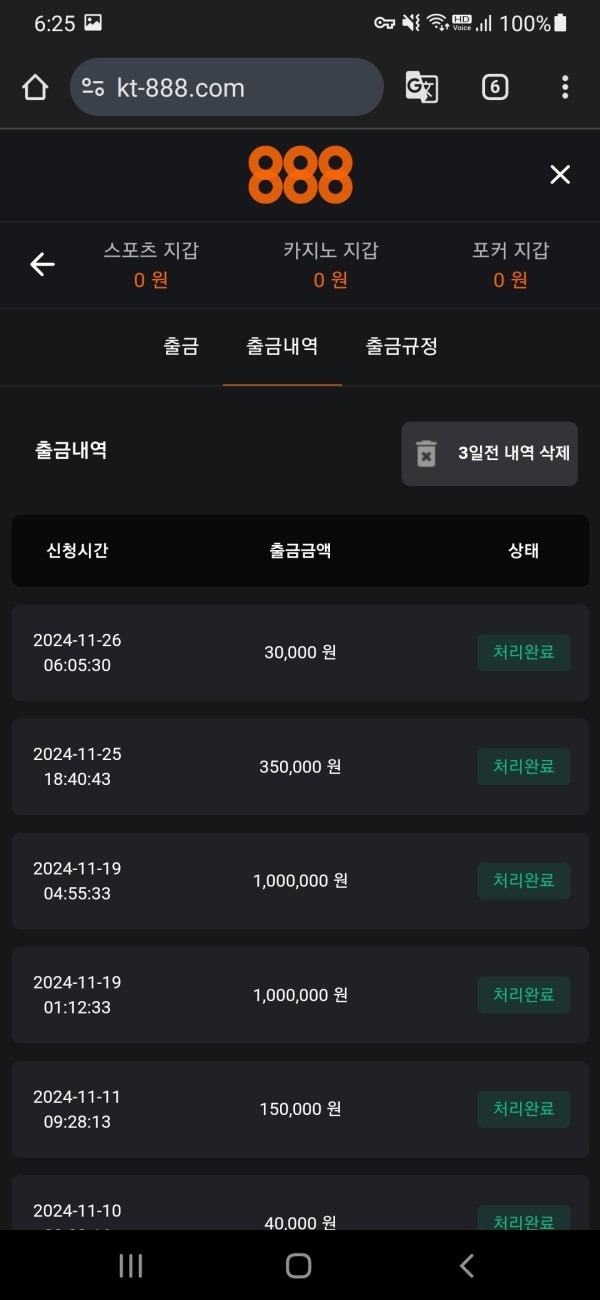Open the Android recent apps button
The height and width of the screenshot is (1300, 600).
[130, 1265]
